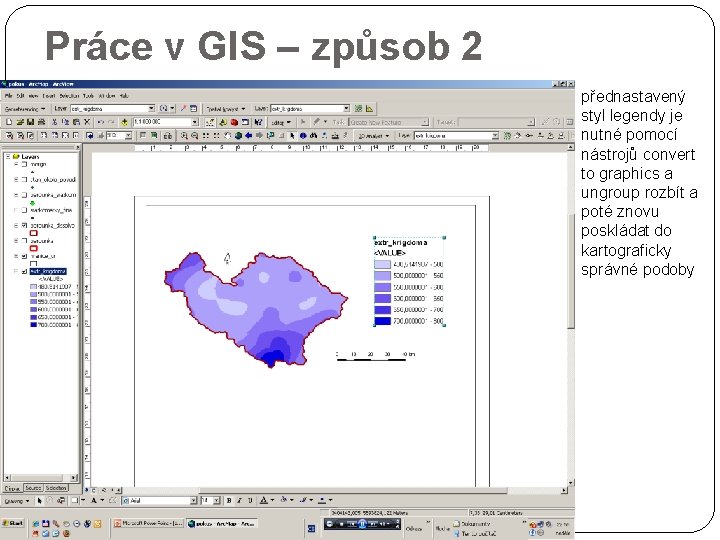
Task: Click the Save icon
Action: pyautogui.click(x=30, y=122)
